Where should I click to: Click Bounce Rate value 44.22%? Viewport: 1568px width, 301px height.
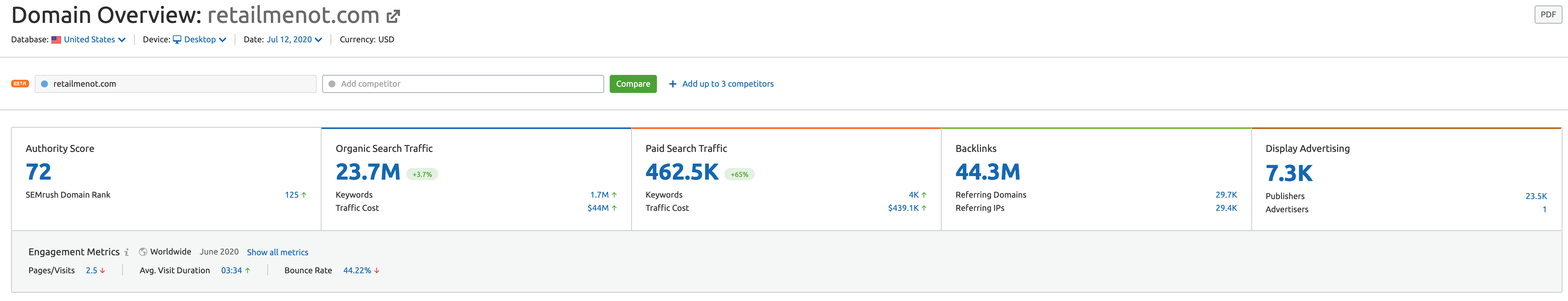357,270
